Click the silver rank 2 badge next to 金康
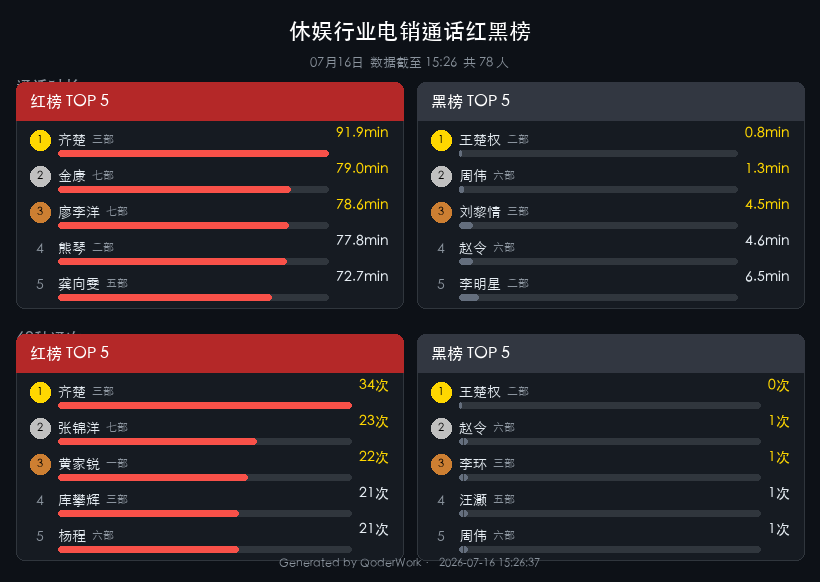Image resolution: width=820 pixels, height=582 pixels. 40,176
